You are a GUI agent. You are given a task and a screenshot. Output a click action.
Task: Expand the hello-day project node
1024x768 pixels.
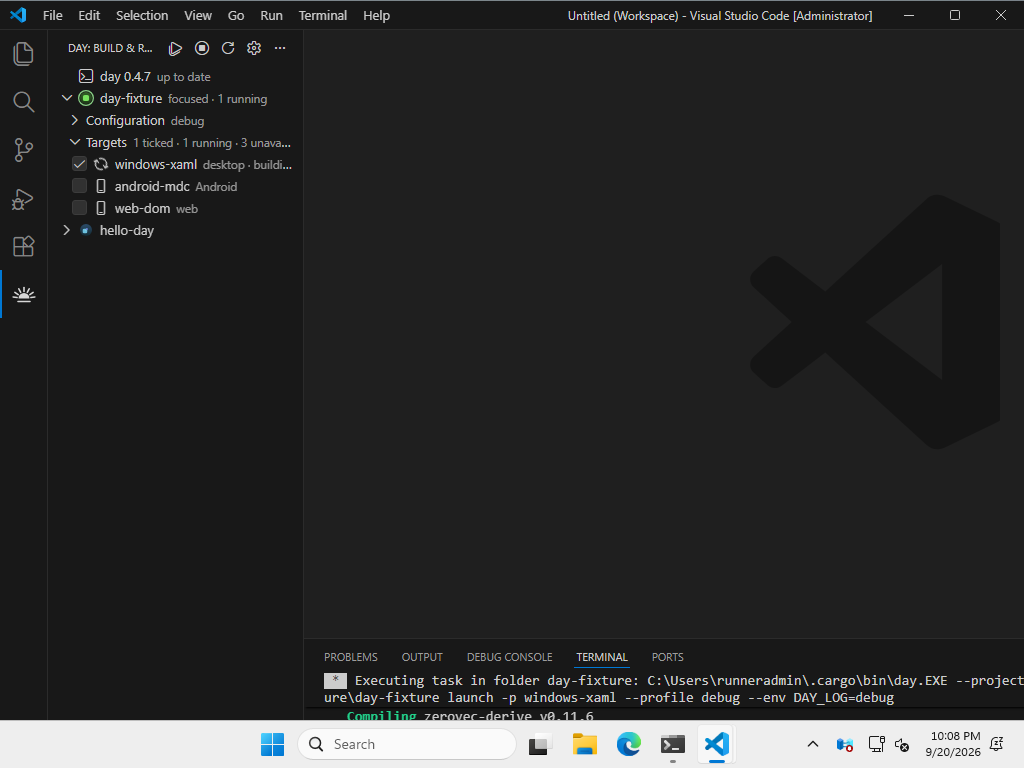(x=67, y=231)
